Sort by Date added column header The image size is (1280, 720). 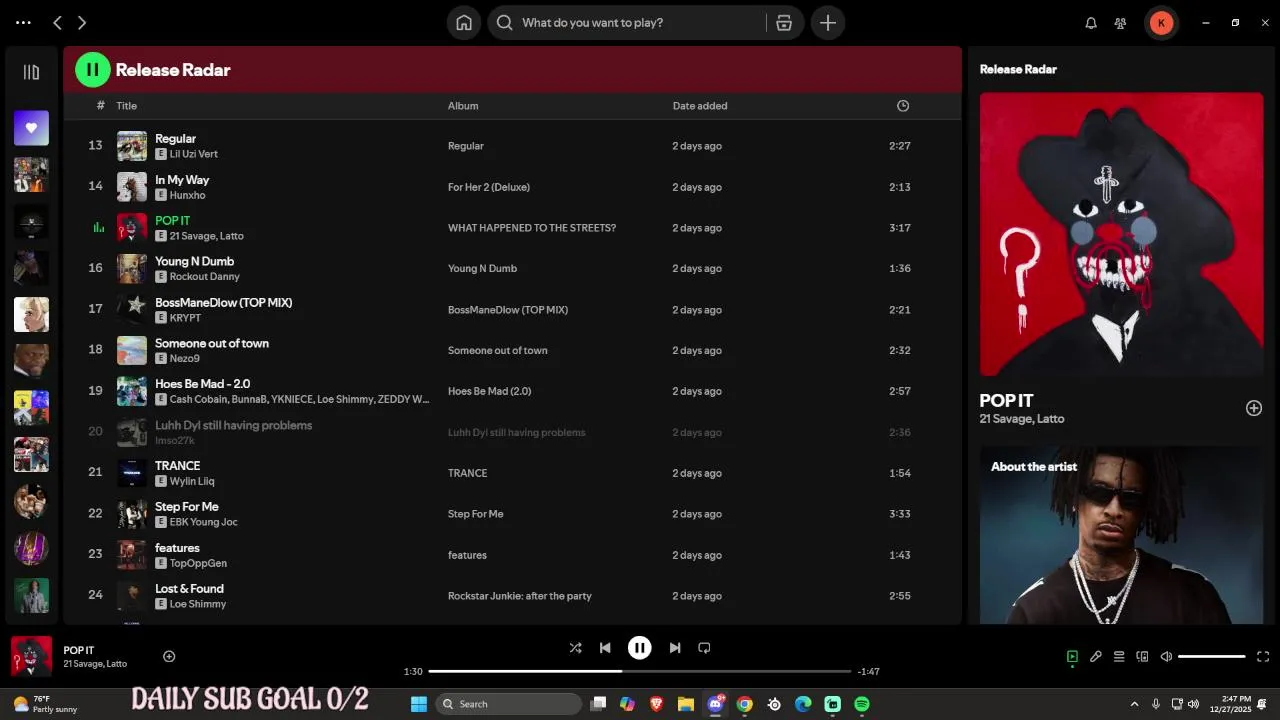click(x=700, y=106)
